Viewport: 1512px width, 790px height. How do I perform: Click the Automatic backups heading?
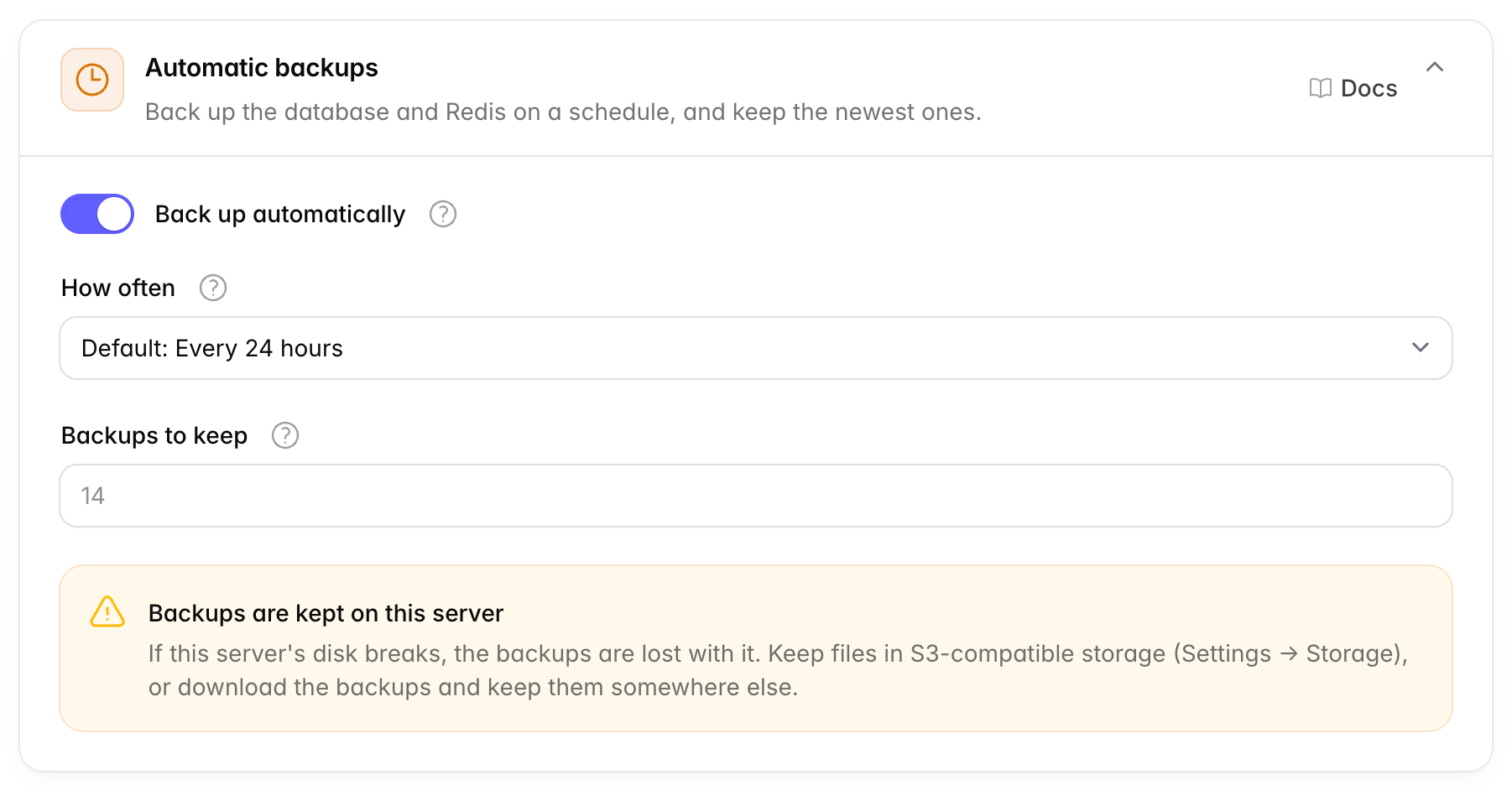(x=262, y=67)
